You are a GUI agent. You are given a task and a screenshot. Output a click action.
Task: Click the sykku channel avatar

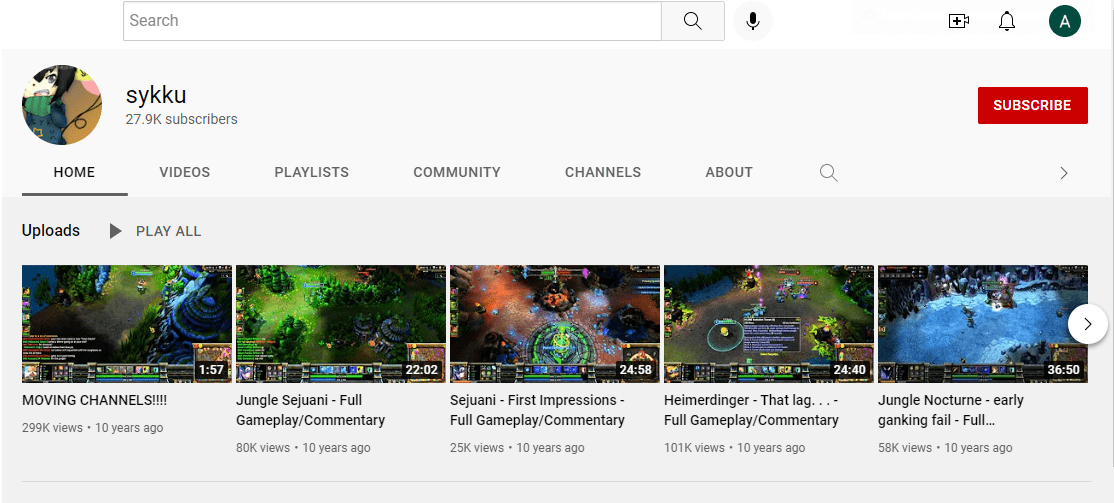coord(62,104)
